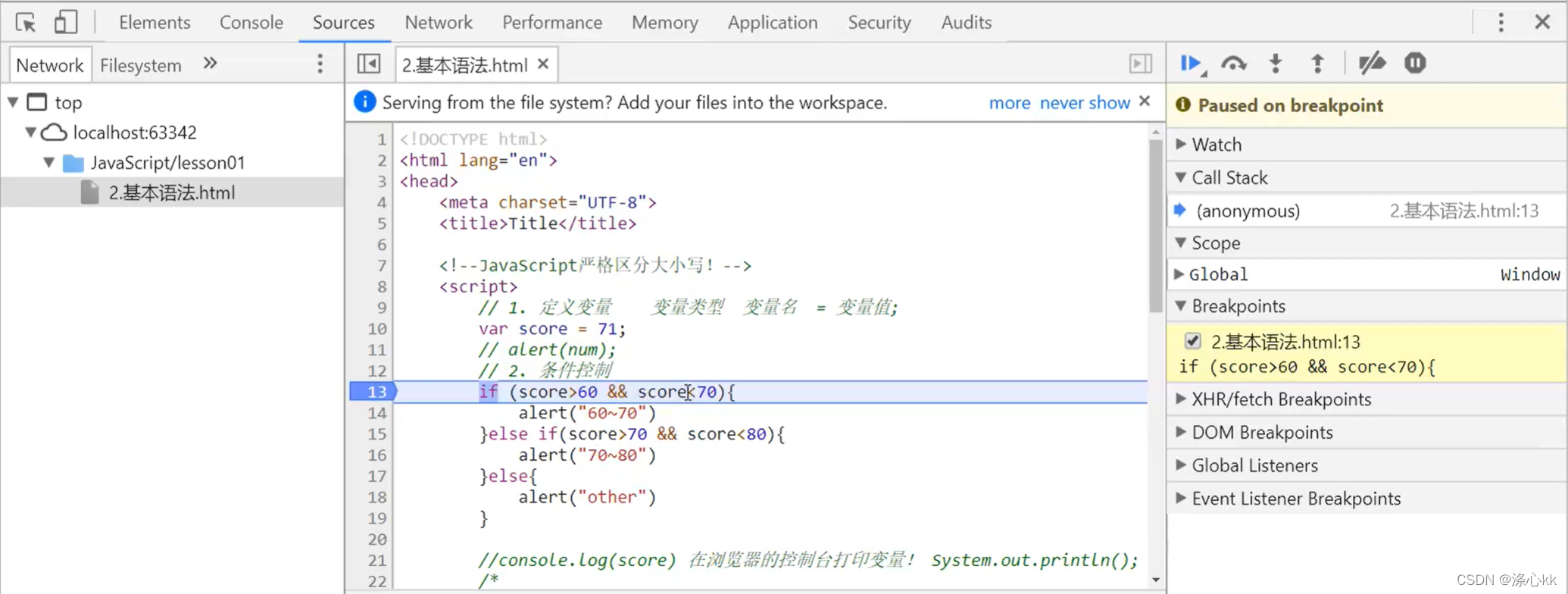The height and width of the screenshot is (594, 1568).
Task: Click line number 10 in gutter
Action: coord(377,329)
